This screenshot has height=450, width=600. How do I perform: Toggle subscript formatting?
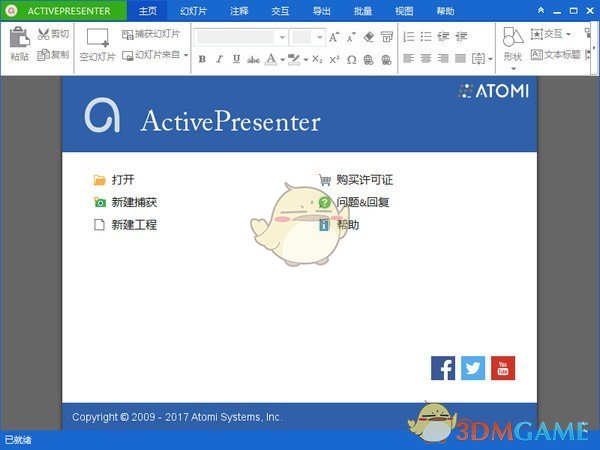pos(317,59)
